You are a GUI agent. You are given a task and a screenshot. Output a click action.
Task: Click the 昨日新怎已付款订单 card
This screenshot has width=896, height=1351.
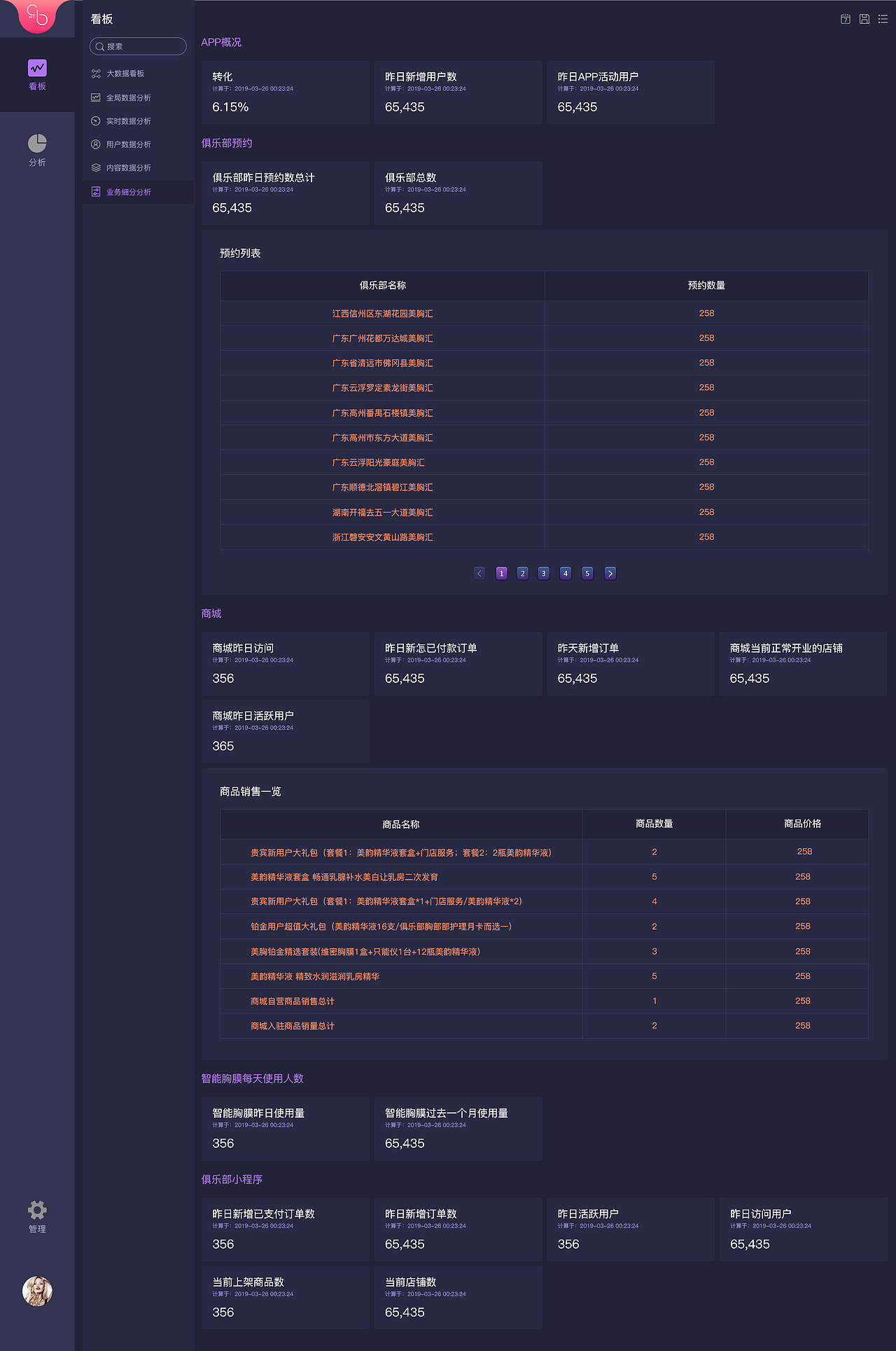458,664
